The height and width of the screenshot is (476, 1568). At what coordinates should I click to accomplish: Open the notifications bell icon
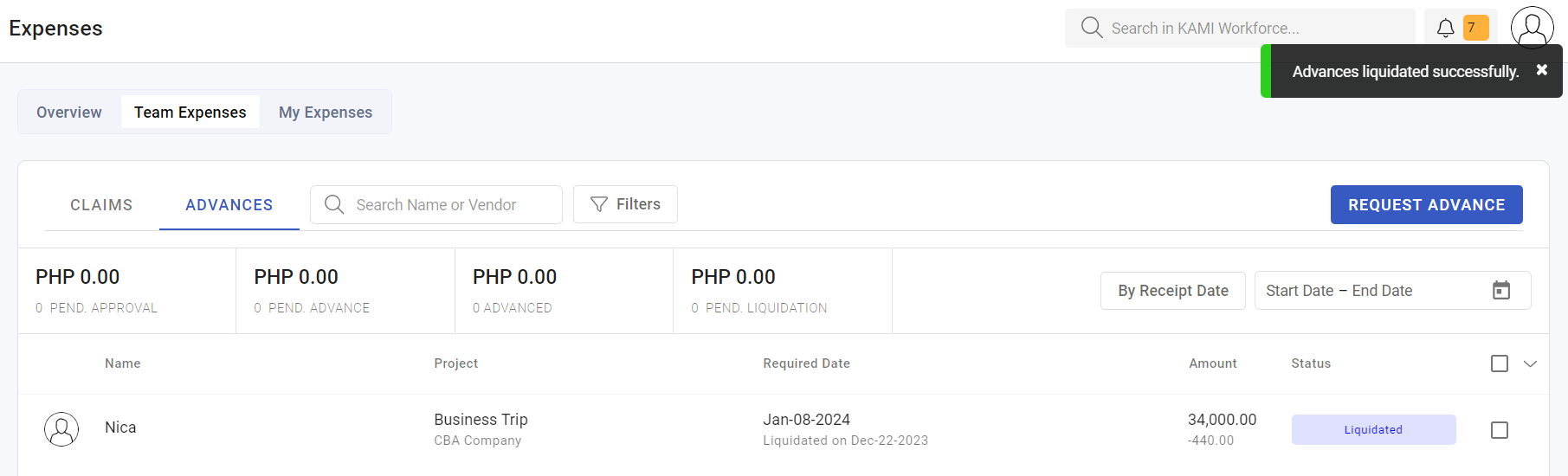tap(1445, 28)
